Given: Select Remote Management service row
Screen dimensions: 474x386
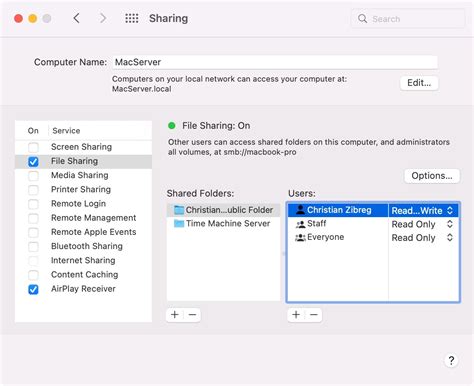Looking at the screenshot, I should point(83,218).
